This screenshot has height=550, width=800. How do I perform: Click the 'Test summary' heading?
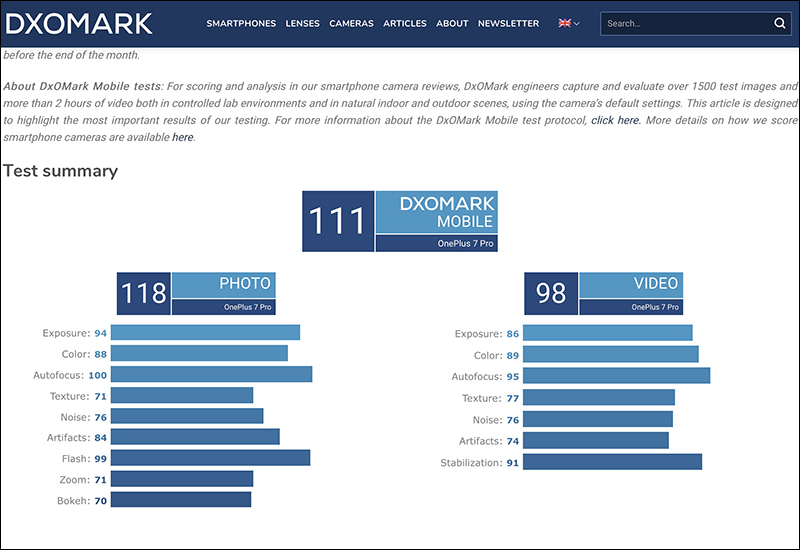[60, 171]
